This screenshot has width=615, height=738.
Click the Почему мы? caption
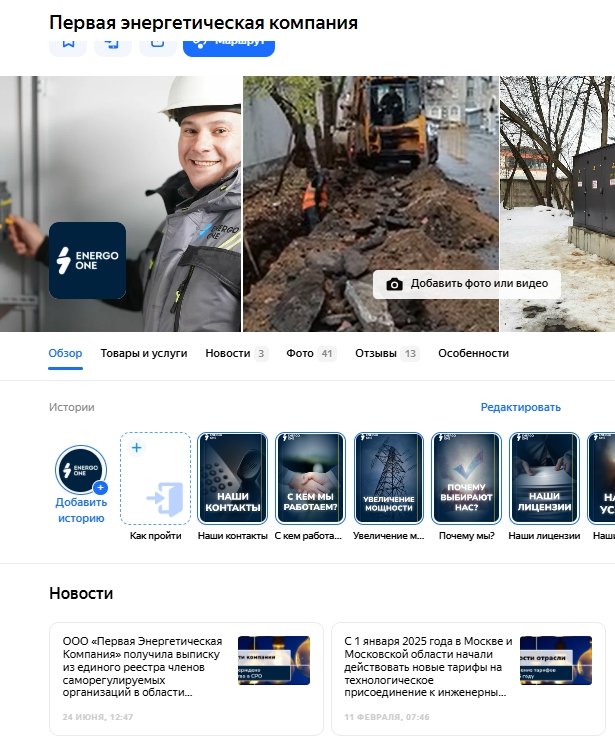[x=467, y=536]
